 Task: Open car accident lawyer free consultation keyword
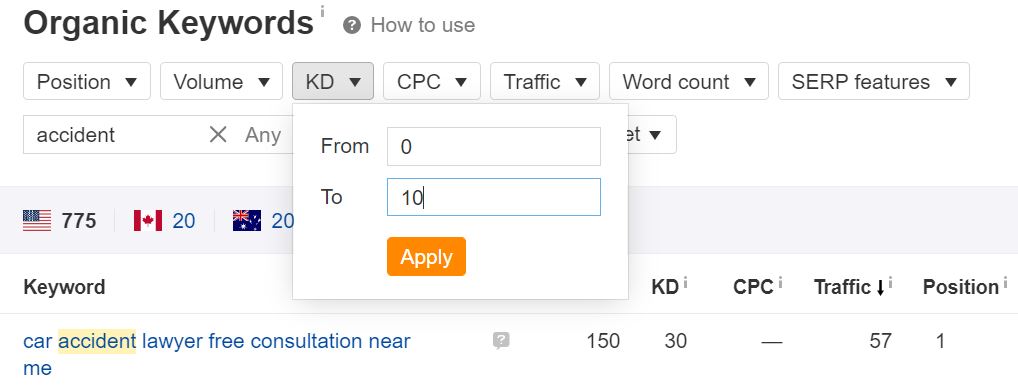click(x=217, y=354)
